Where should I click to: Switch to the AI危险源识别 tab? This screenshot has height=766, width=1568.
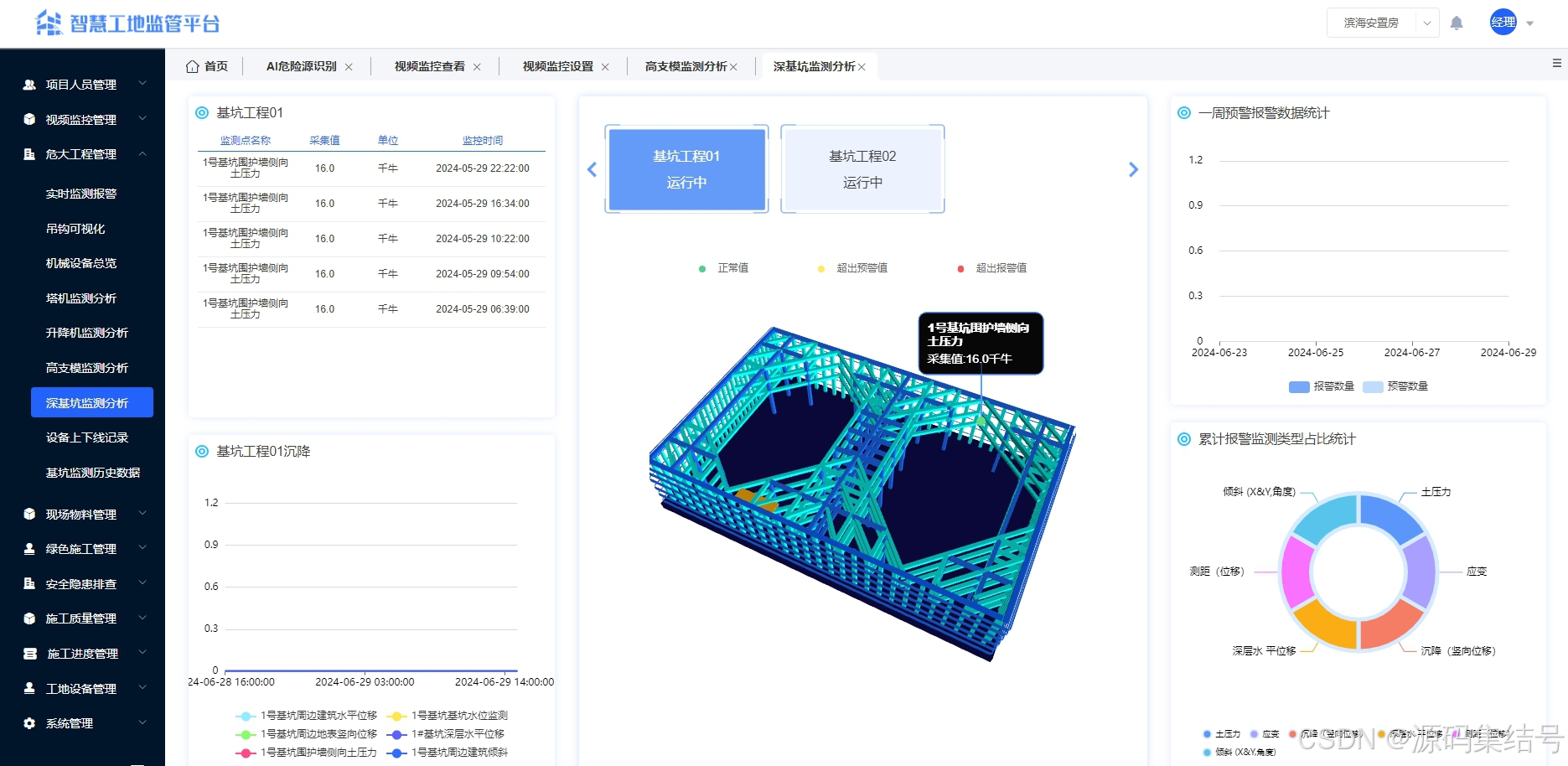(x=302, y=66)
